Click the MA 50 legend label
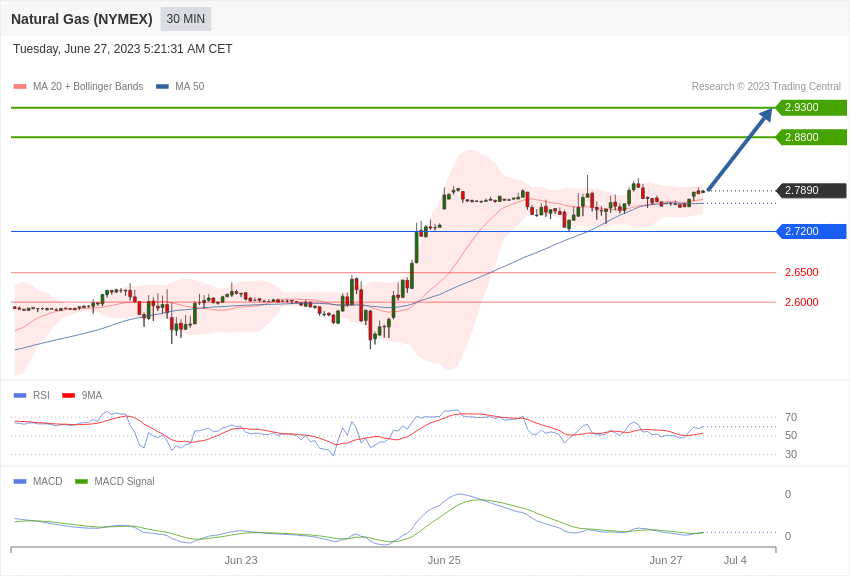 (190, 86)
